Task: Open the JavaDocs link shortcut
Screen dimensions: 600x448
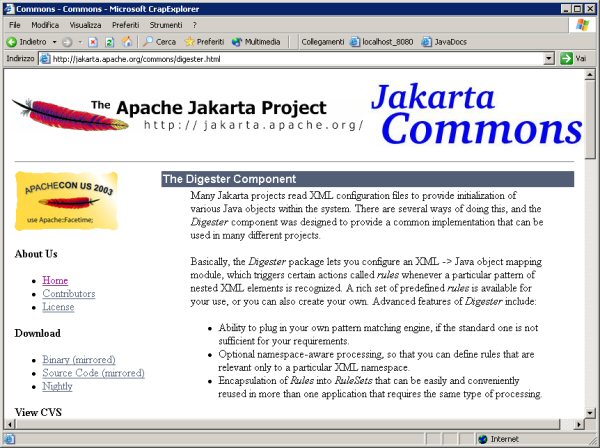Action: (x=444, y=42)
